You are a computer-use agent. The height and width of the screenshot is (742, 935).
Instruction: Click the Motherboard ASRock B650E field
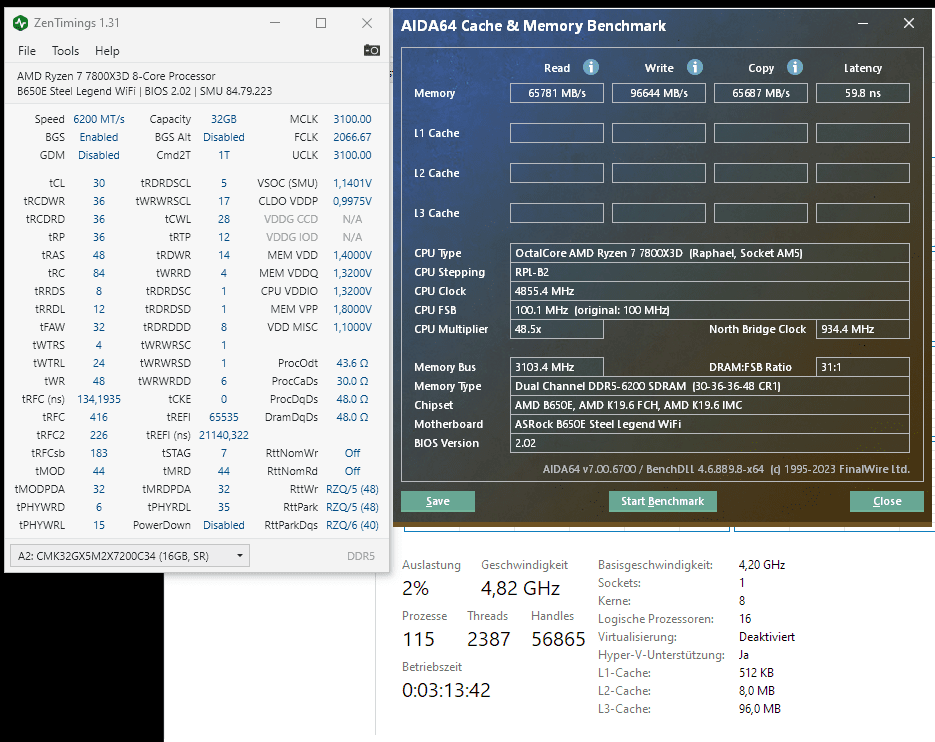[x=710, y=424]
